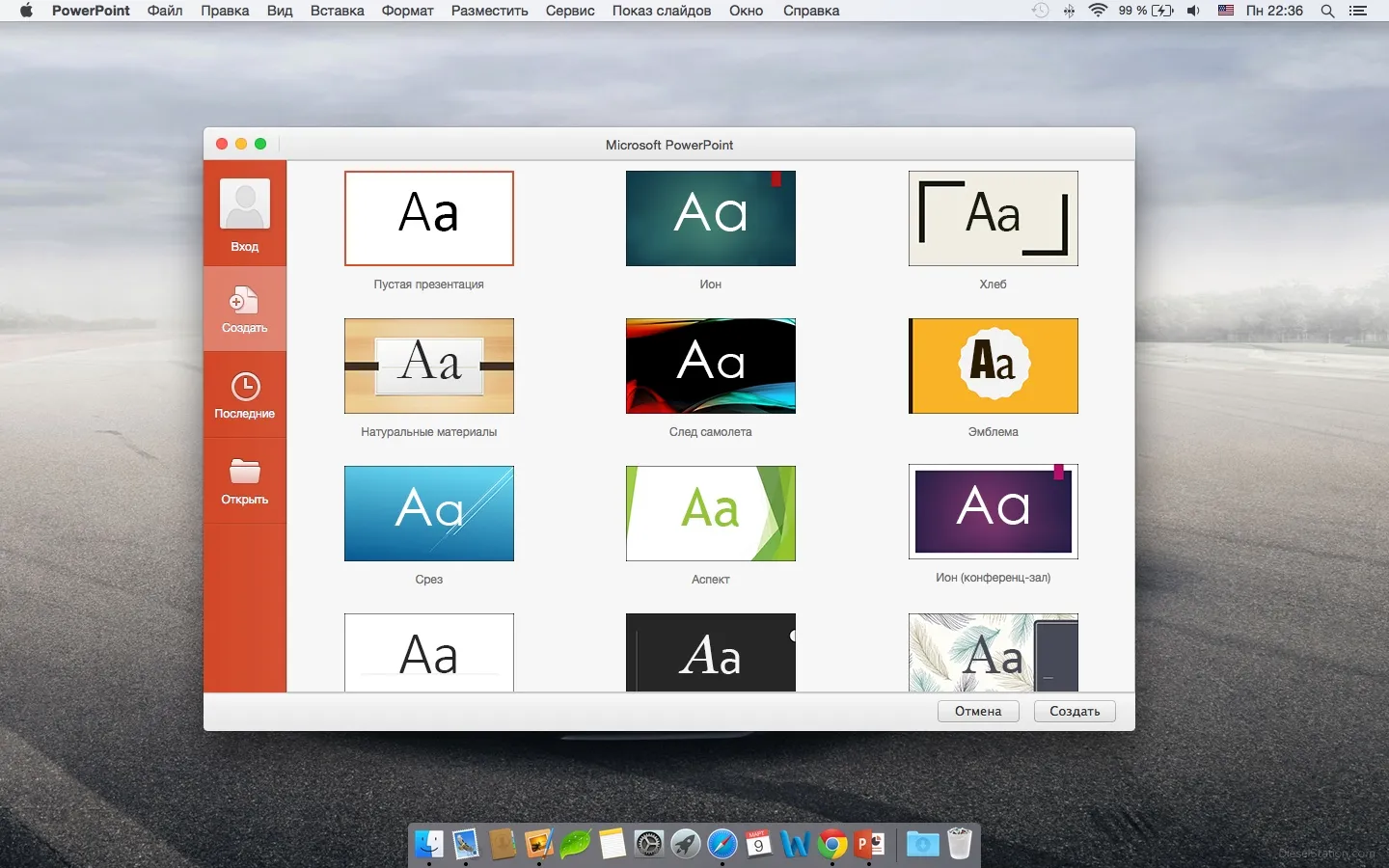This screenshot has height=868, width=1389.
Task: Open Notification Center icon
Action: 1358,11
